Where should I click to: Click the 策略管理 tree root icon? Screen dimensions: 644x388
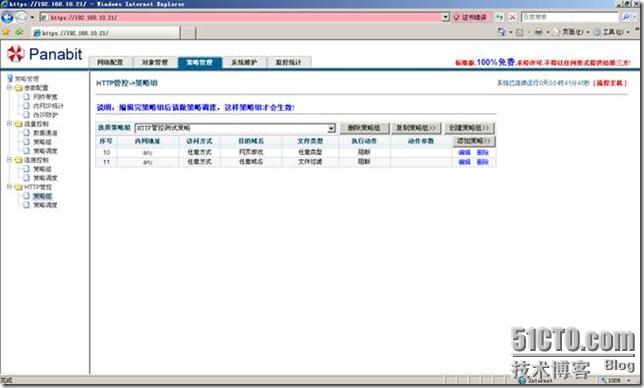(x=10, y=78)
